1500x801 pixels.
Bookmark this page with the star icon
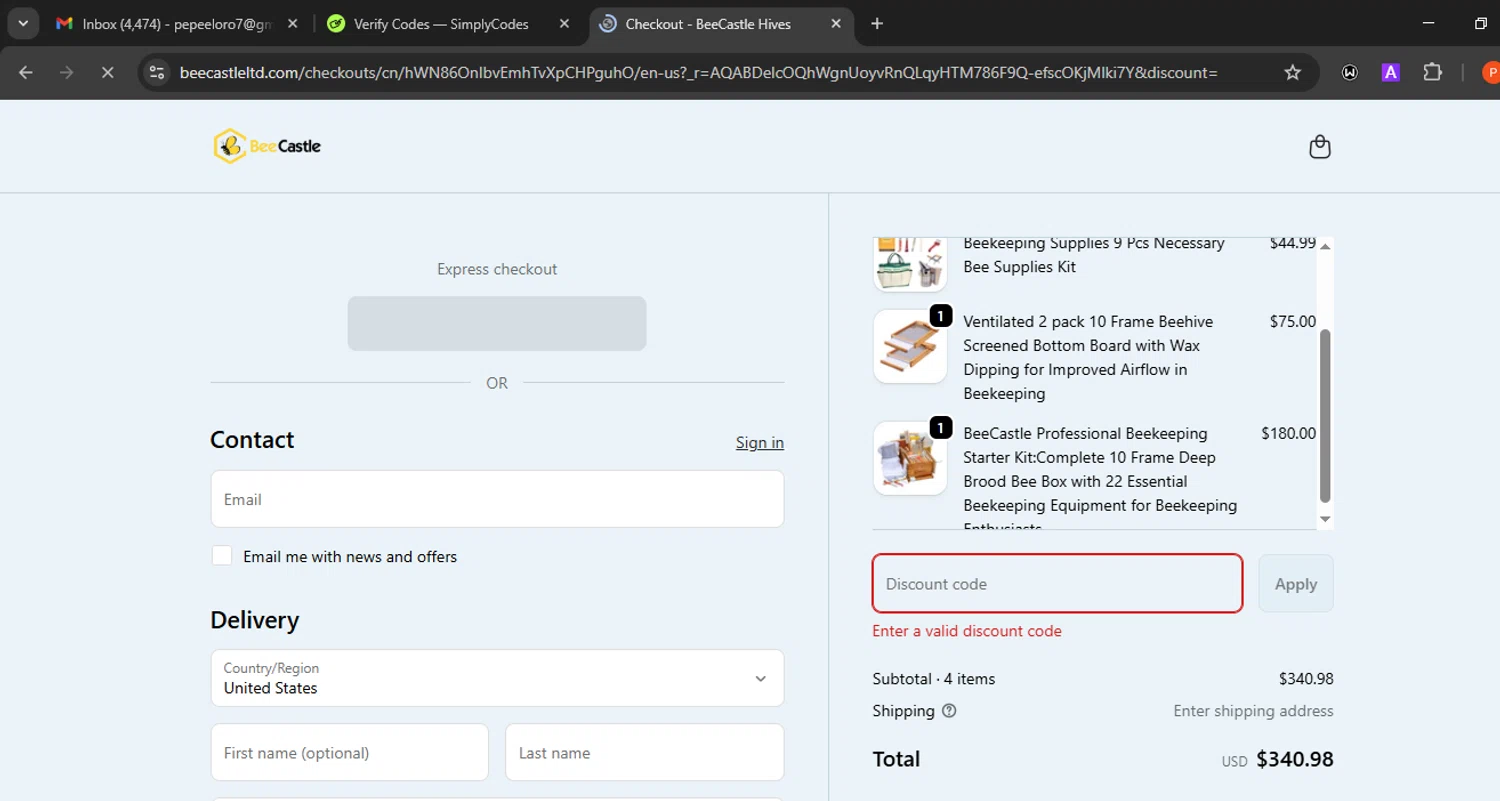1292,72
